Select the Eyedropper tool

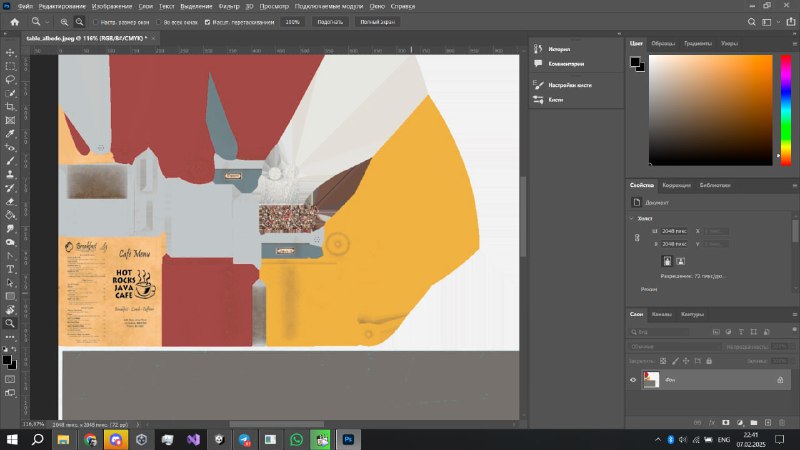10,134
